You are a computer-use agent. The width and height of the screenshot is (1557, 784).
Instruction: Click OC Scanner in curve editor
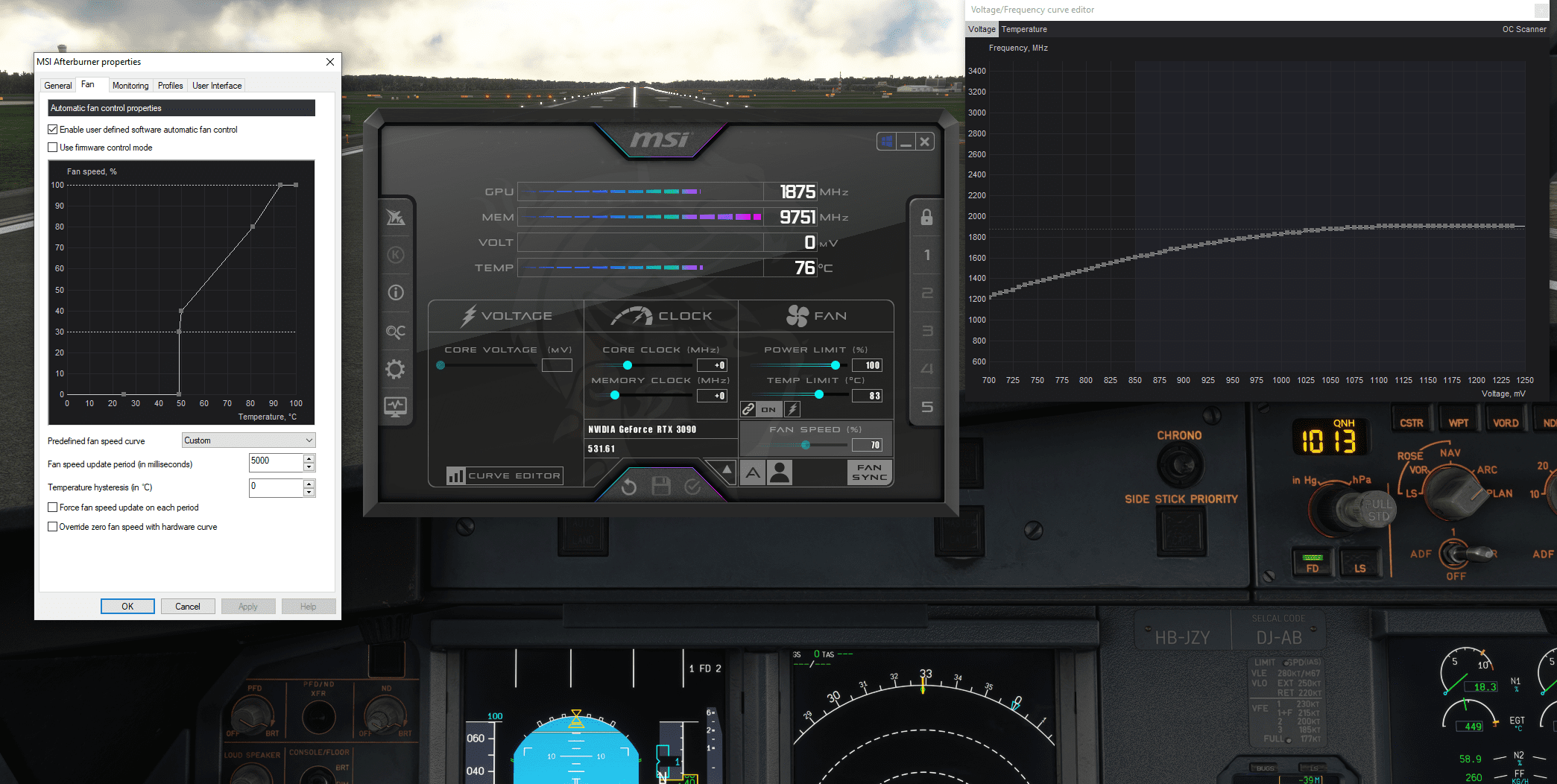(1524, 29)
